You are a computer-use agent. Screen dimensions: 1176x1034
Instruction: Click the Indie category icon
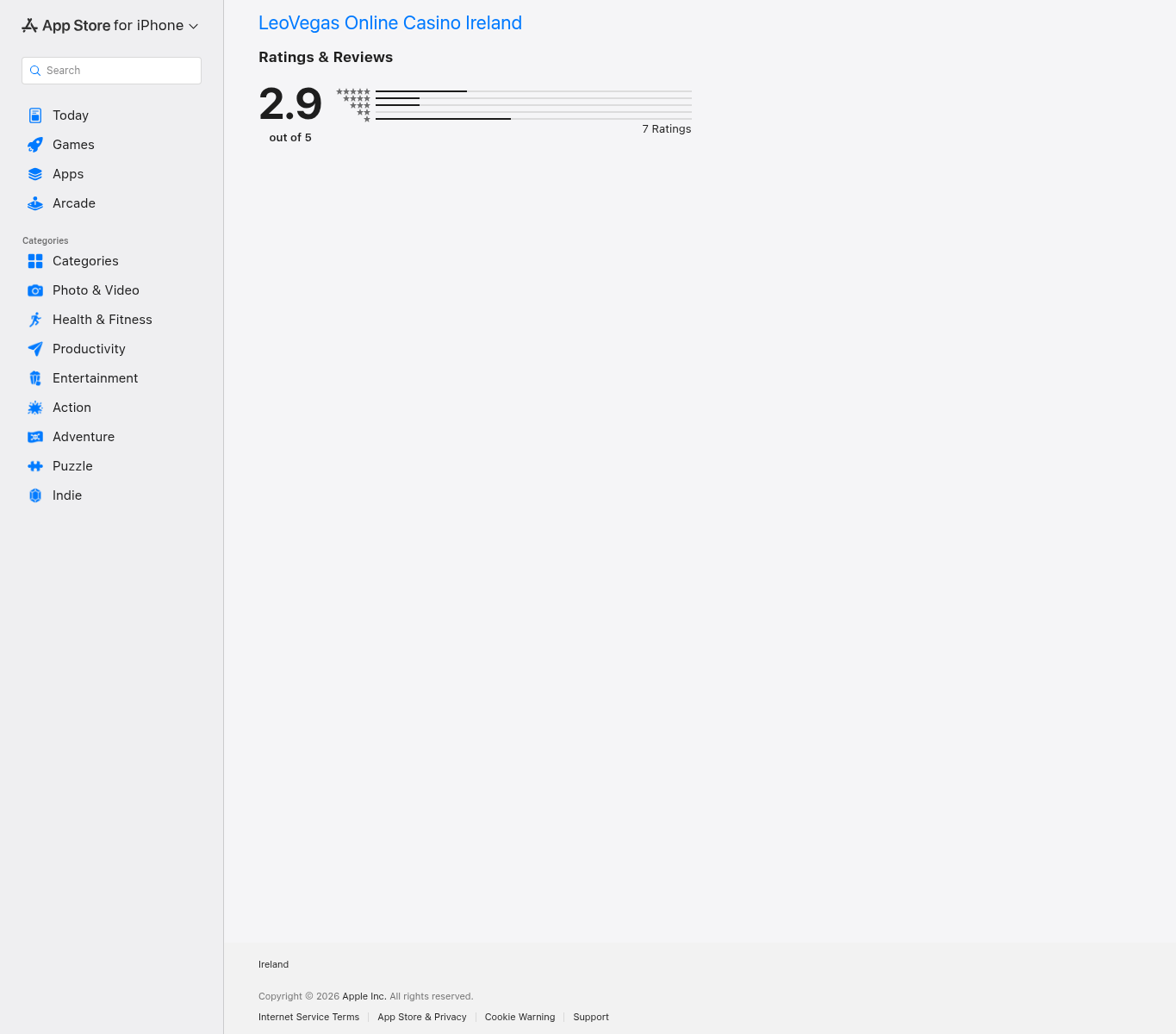click(x=35, y=495)
